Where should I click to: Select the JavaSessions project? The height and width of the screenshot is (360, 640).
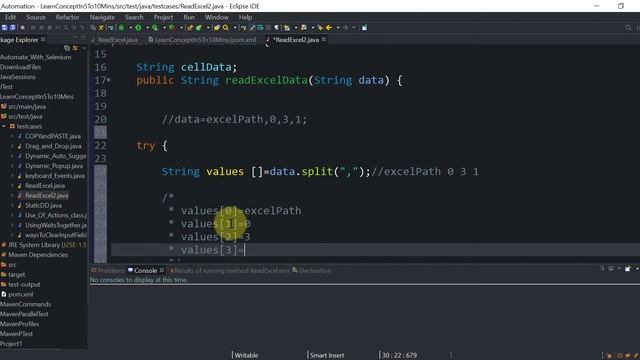(18, 77)
